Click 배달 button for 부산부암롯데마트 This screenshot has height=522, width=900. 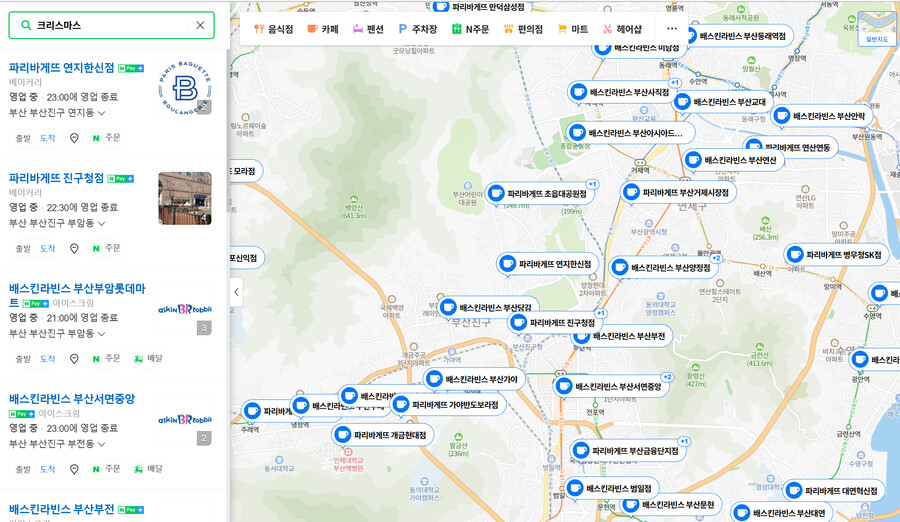click(x=148, y=358)
